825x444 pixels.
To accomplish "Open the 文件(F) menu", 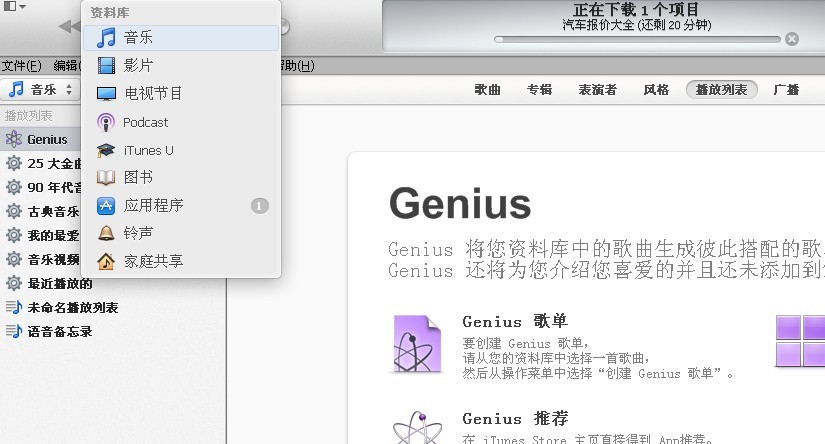I will tap(22, 66).
